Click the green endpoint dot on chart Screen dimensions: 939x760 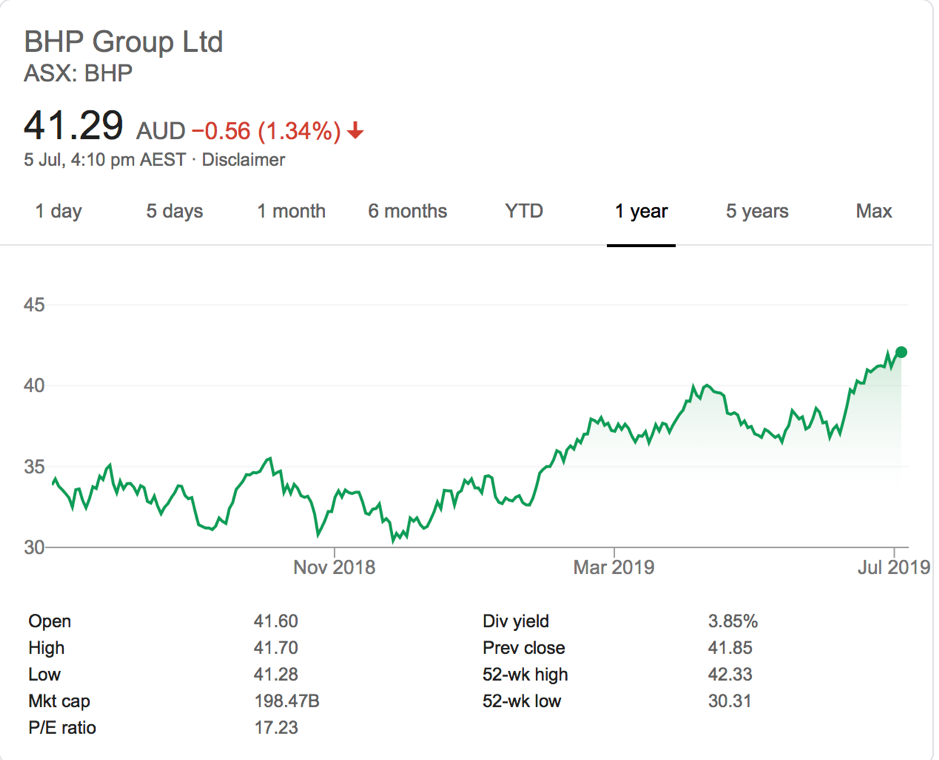point(901,351)
